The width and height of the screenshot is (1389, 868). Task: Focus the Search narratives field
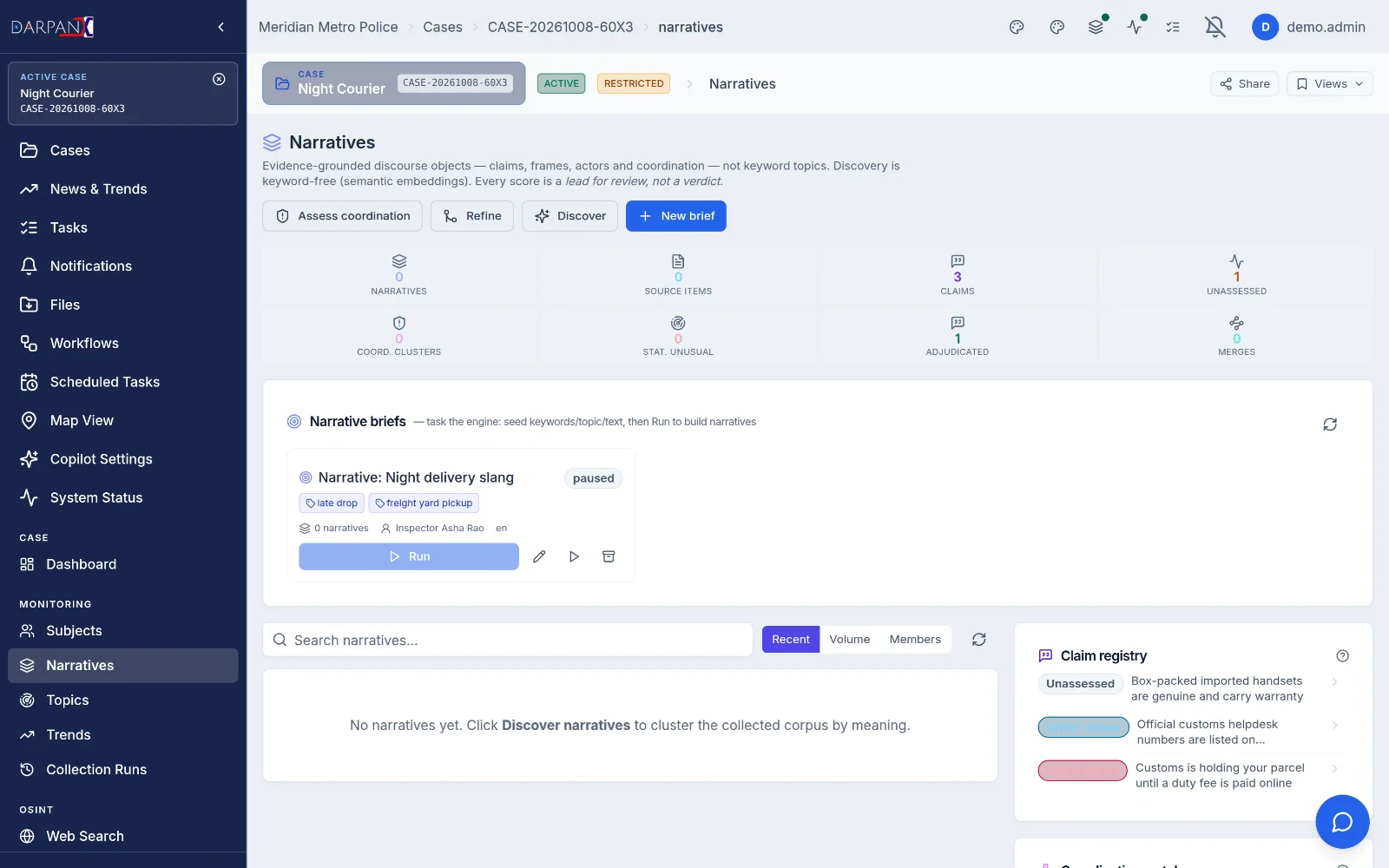coord(508,640)
